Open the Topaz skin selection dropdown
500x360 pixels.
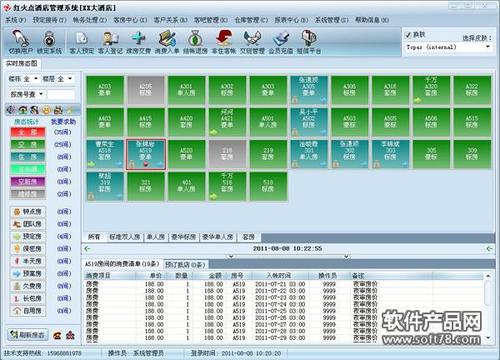pos(448,47)
